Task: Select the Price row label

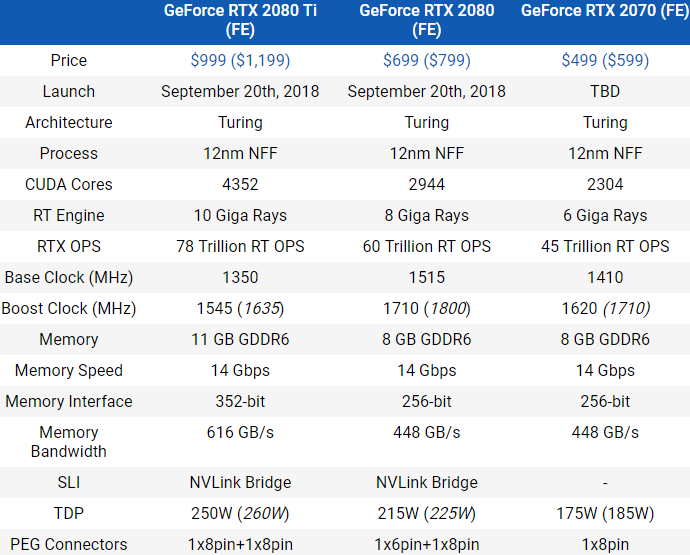Action: tap(69, 60)
